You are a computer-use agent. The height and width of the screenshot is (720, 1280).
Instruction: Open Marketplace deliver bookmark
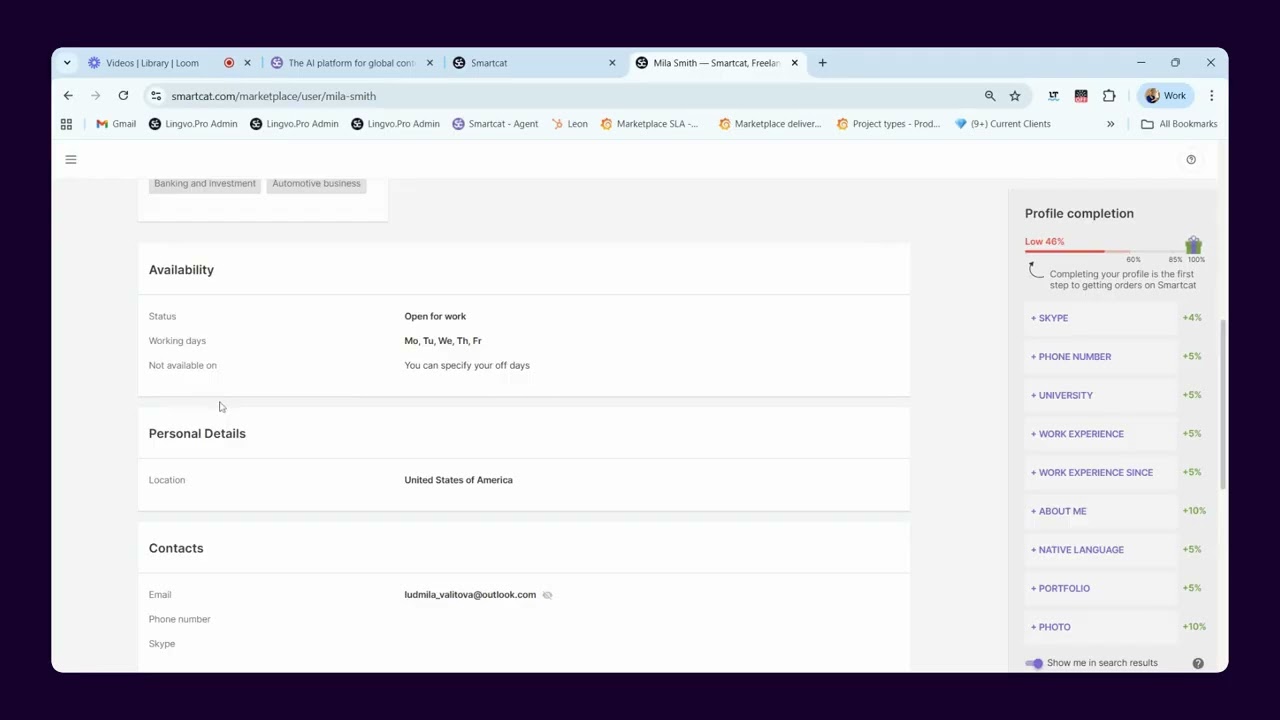[770, 124]
